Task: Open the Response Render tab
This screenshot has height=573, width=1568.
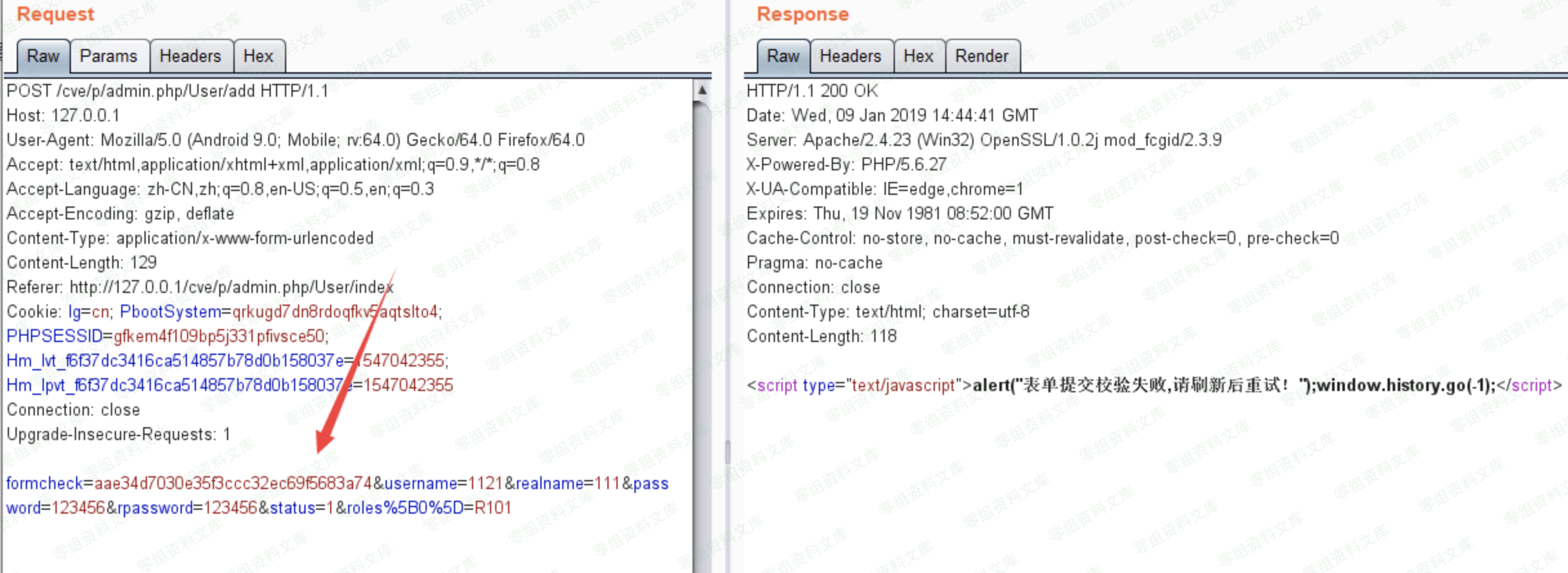Action: [x=981, y=57]
